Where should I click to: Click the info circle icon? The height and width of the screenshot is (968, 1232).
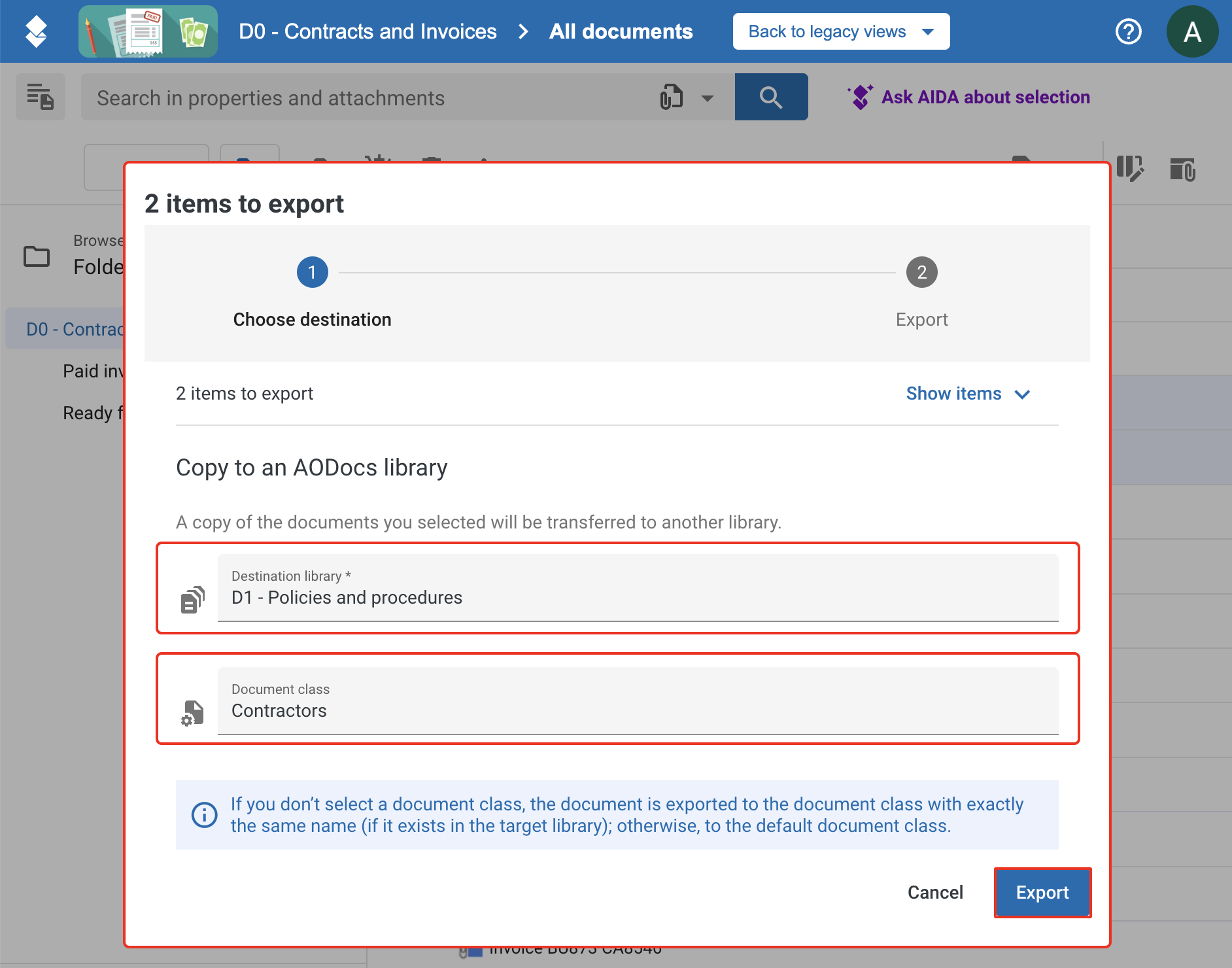[204, 814]
